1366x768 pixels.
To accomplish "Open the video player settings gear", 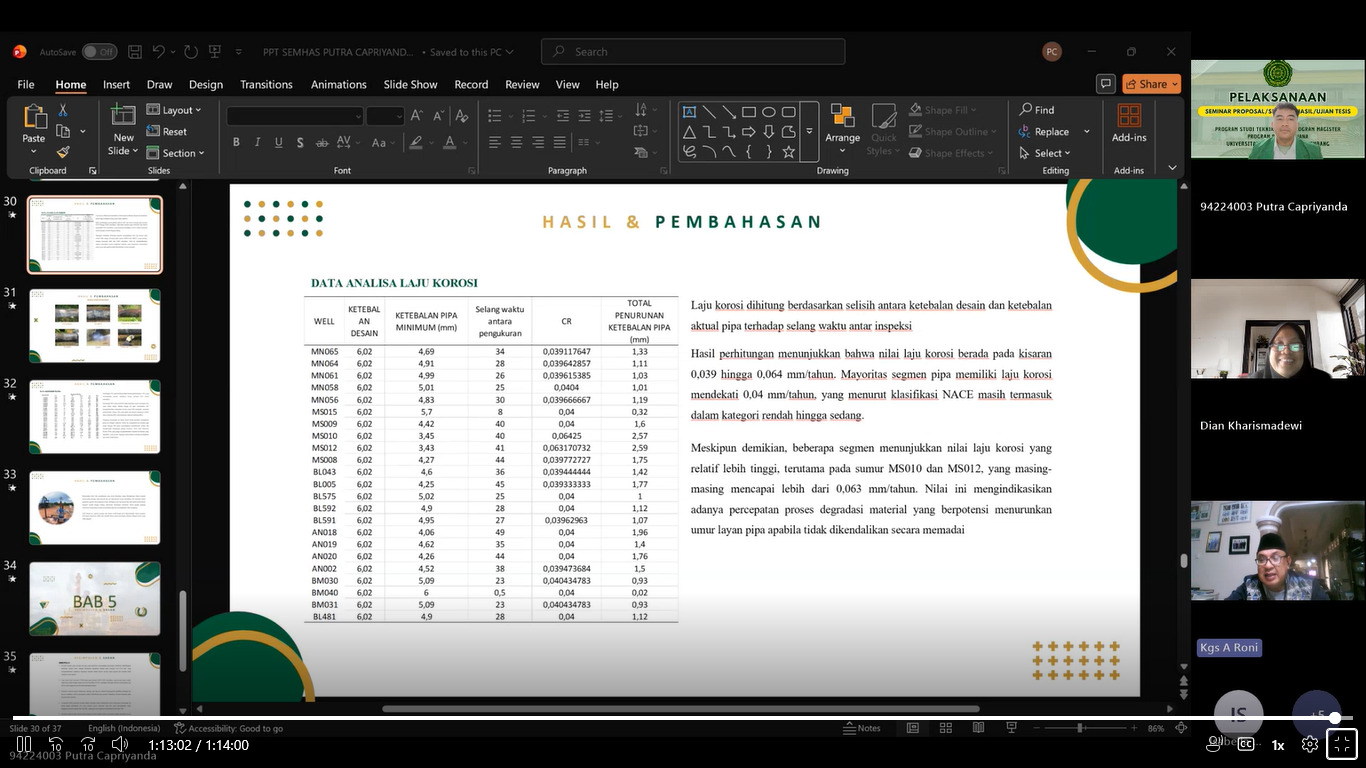I will pos(1310,744).
